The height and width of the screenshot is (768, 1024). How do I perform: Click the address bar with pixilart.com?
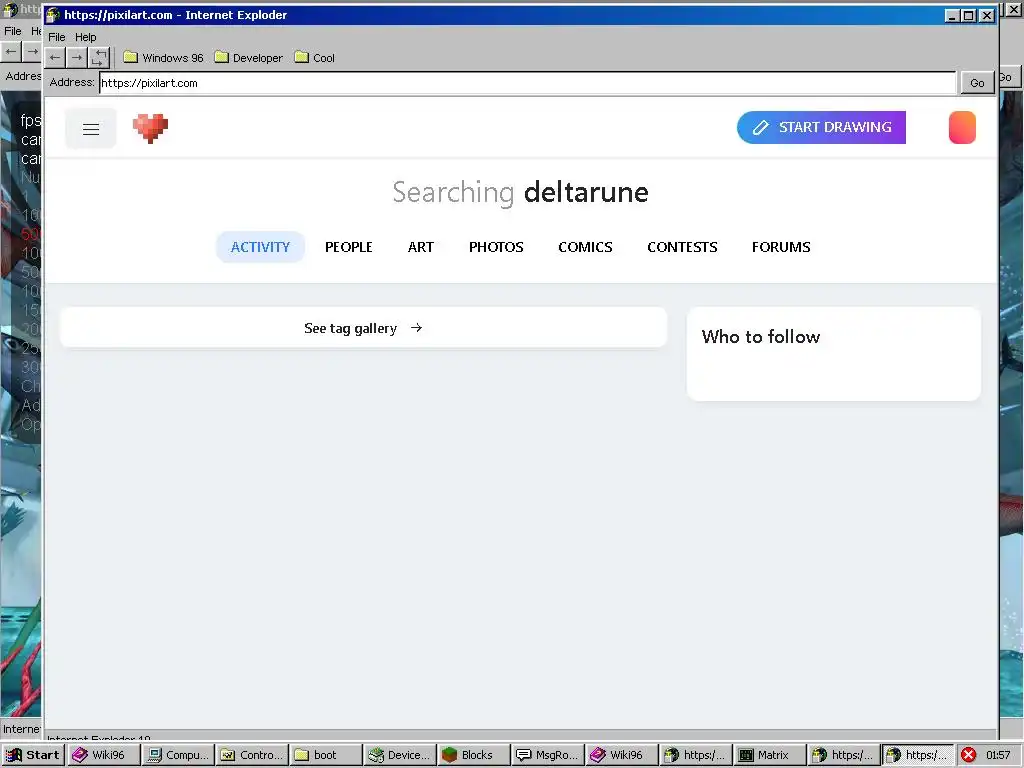528,83
